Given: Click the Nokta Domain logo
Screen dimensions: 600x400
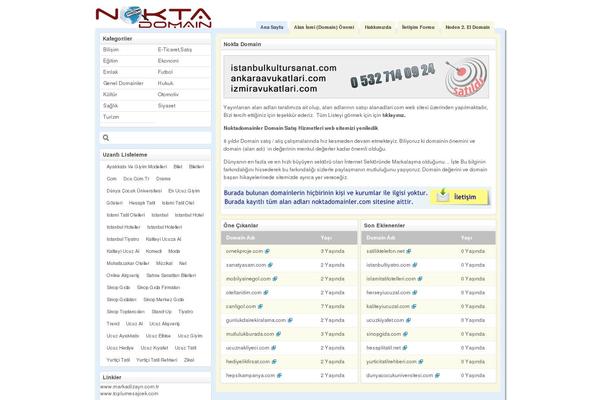Looking at the screenshot, I should (x=153, y=18).
